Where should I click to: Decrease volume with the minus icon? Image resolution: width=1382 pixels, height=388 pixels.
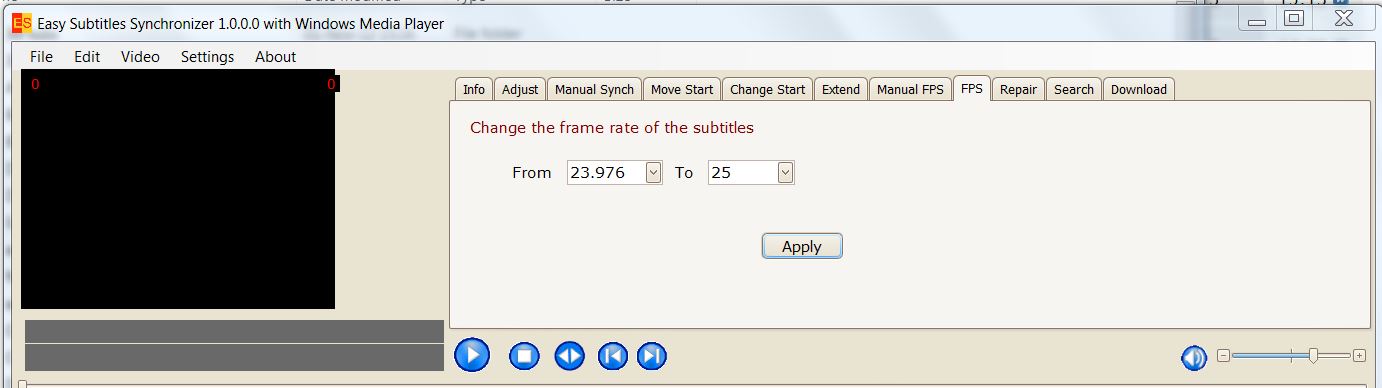(x=1222, y=355)
